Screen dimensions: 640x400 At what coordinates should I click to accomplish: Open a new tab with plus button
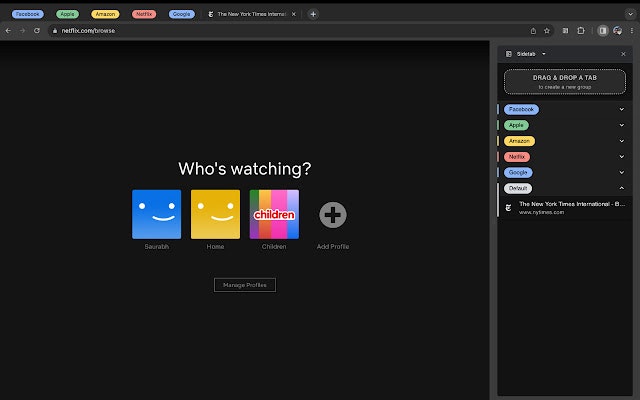coord(313,14)
